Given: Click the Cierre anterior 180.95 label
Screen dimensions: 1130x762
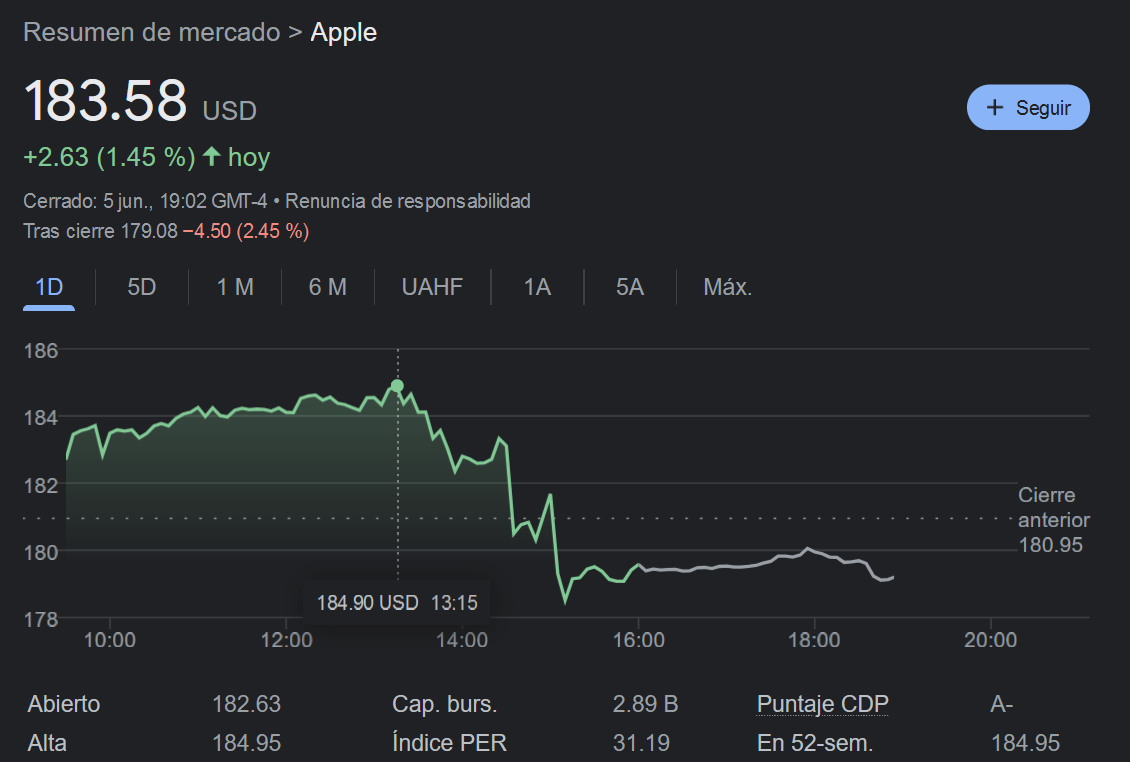Looking at the screenshot, I should point(1053,520).
